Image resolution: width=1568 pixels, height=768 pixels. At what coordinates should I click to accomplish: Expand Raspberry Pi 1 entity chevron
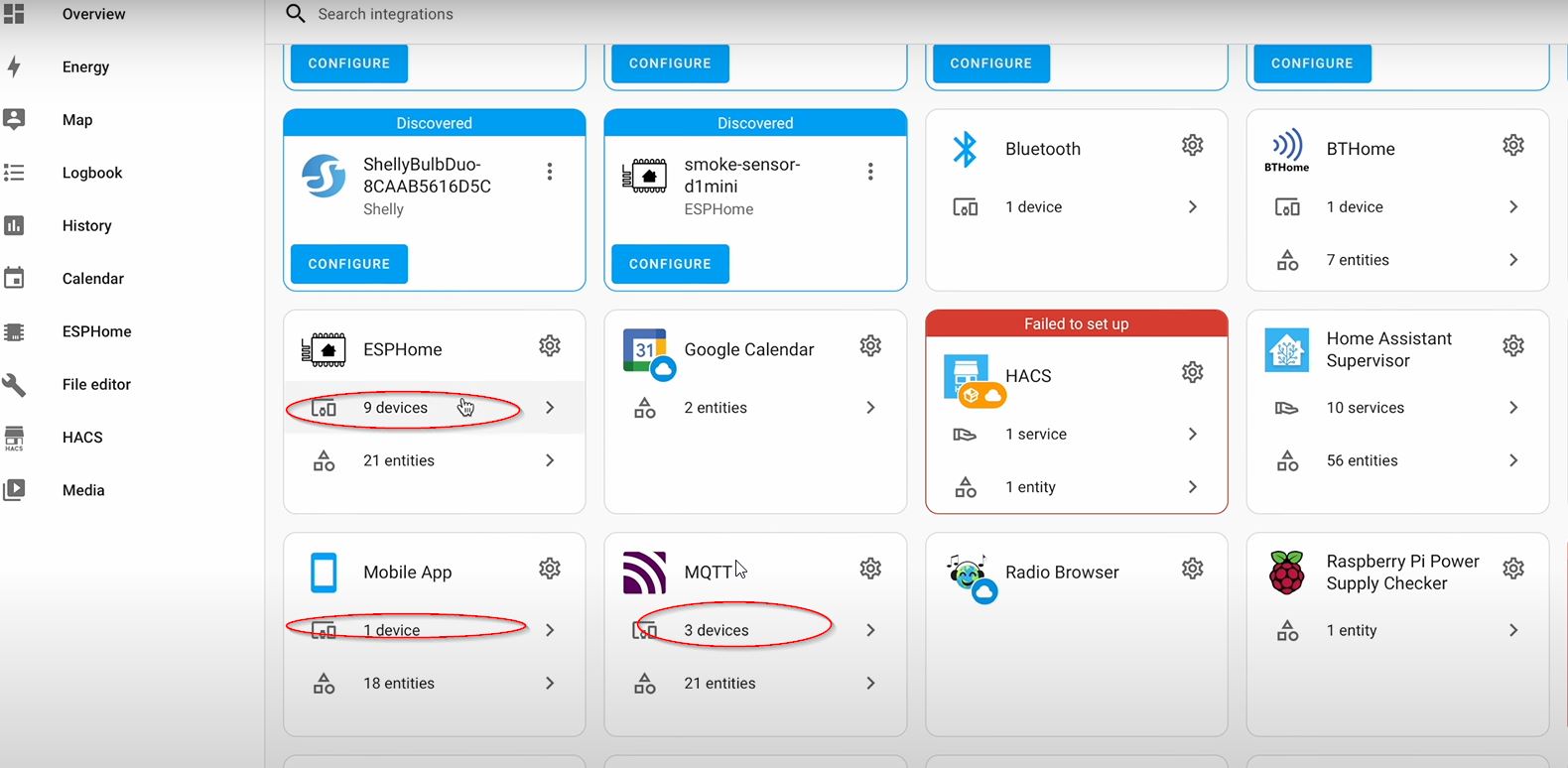[x=1513, y=630]
